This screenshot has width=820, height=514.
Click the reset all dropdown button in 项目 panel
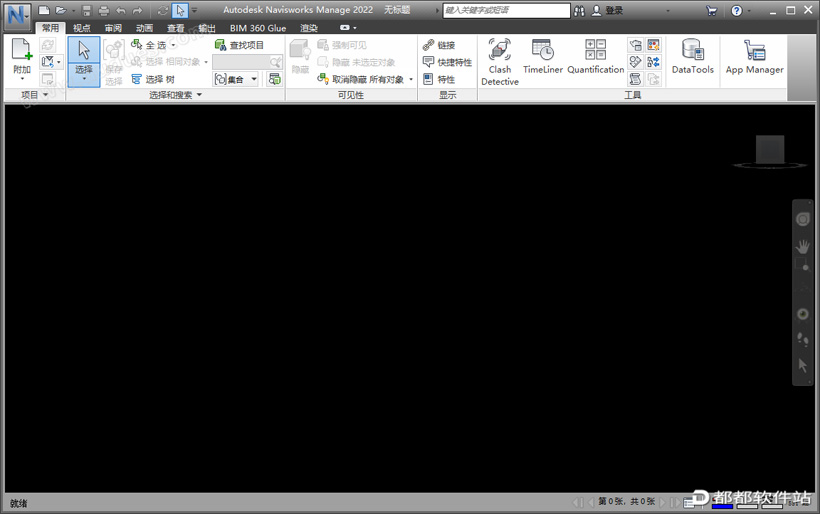[51, 62]
